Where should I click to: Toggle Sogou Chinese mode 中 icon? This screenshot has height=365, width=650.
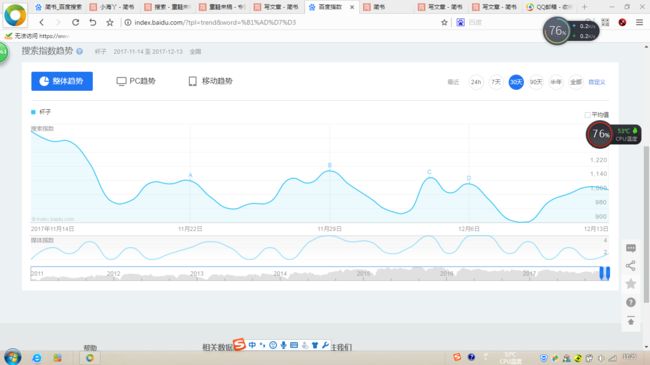coord(252,345)
